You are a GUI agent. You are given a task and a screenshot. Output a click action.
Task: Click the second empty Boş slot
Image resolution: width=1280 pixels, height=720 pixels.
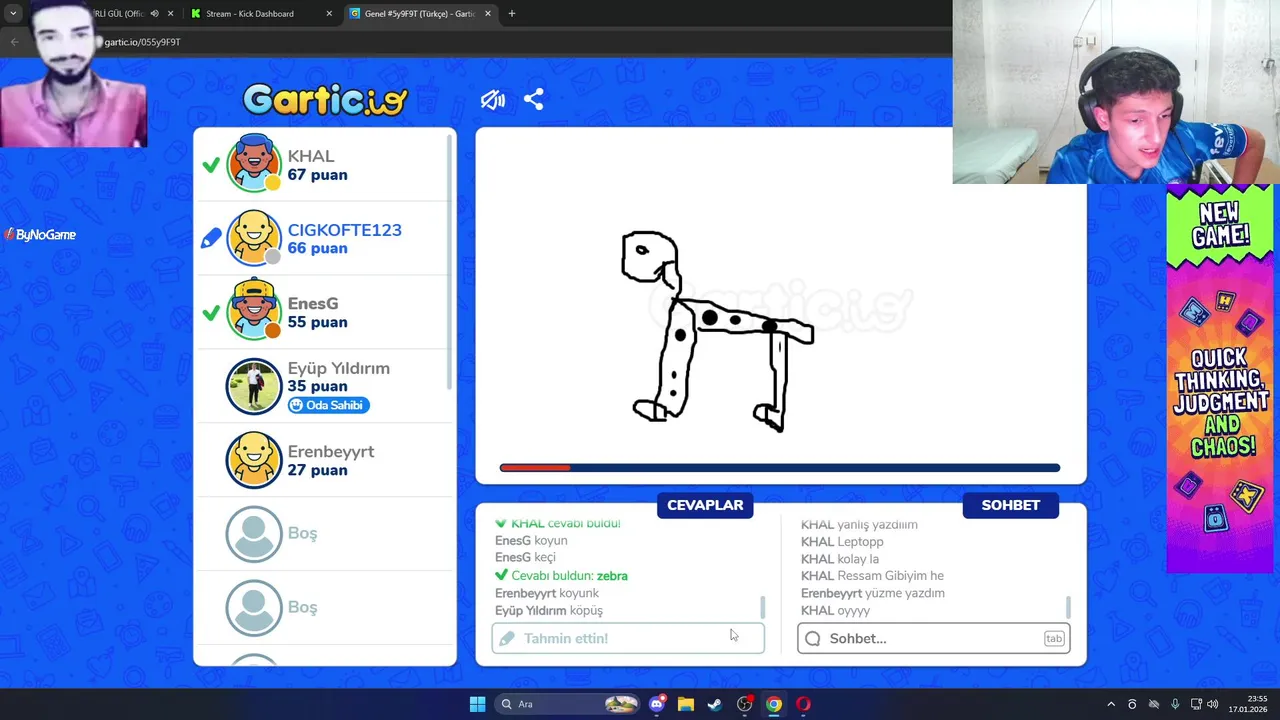tap(325, 607)
